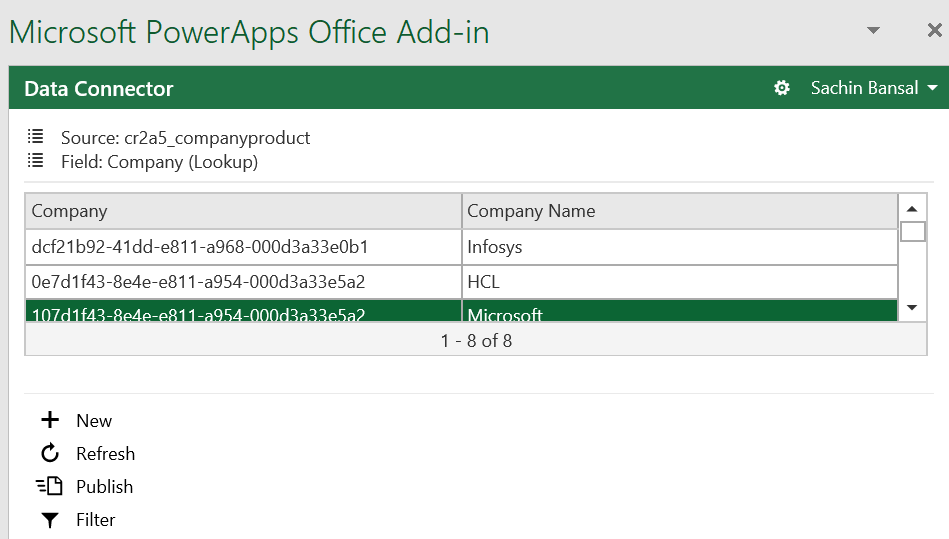Close the PowerApps add-in pane
Viewport: 949px width, 539px height.
point(934,31)
